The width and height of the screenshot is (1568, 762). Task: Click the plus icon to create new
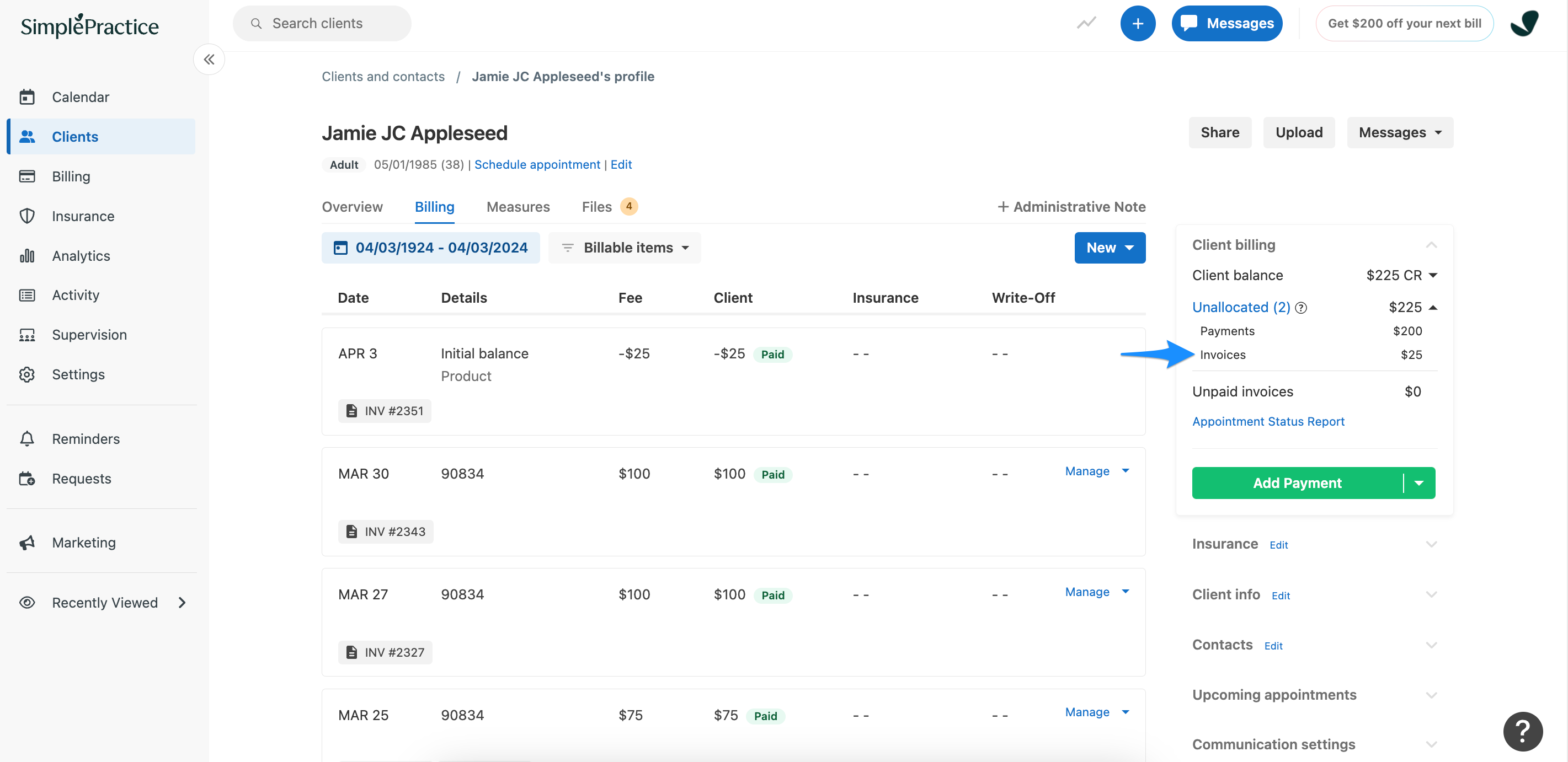tap(1138, 23)
